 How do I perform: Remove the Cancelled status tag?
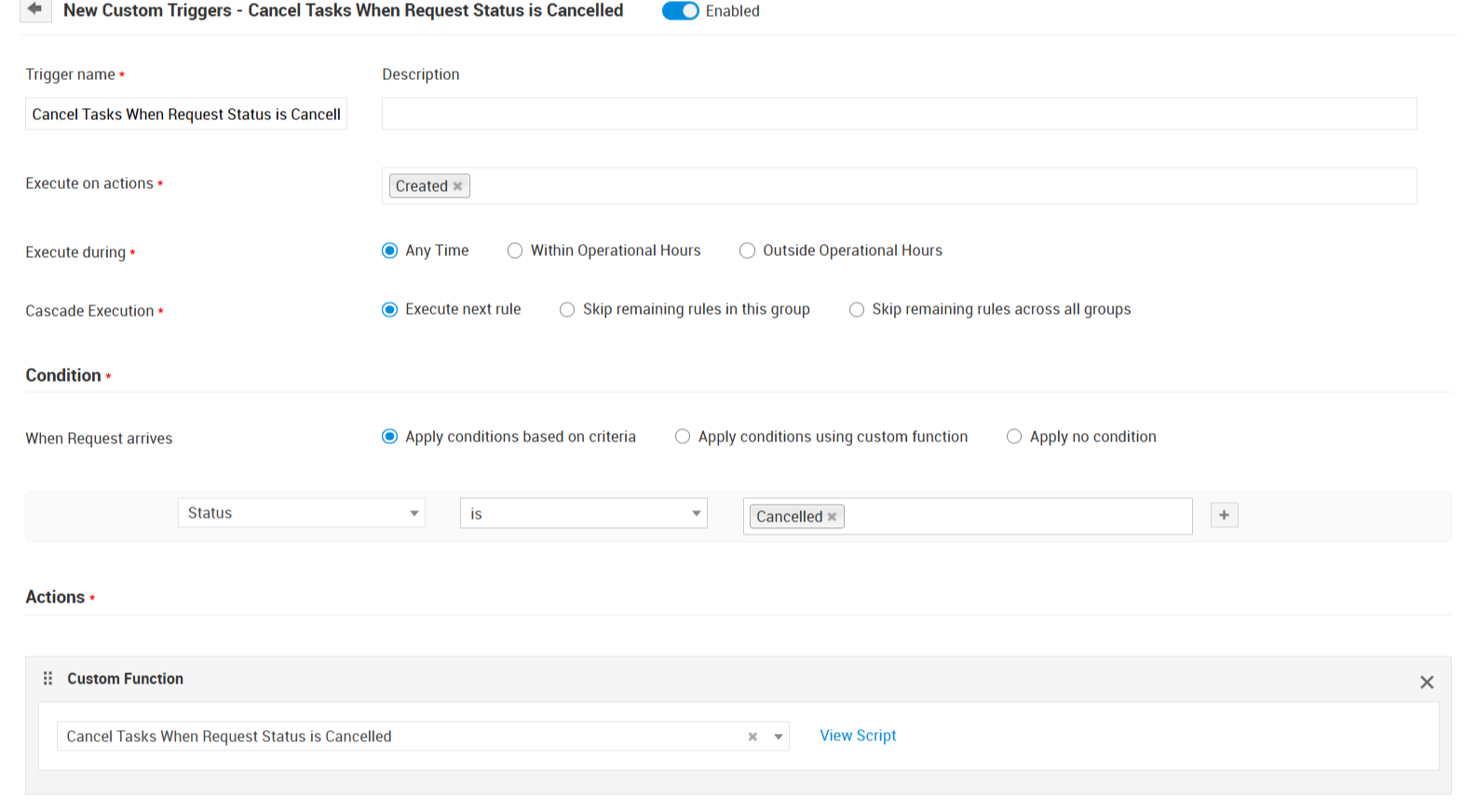[833, 517]
